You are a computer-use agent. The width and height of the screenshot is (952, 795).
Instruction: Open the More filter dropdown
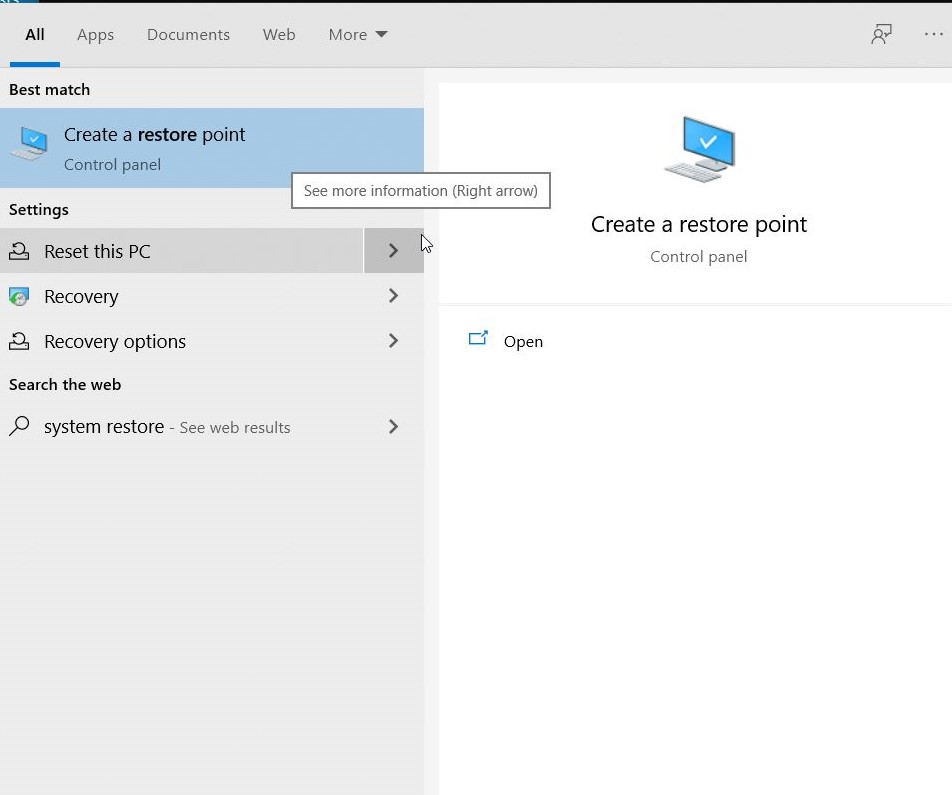click(358, 35)
